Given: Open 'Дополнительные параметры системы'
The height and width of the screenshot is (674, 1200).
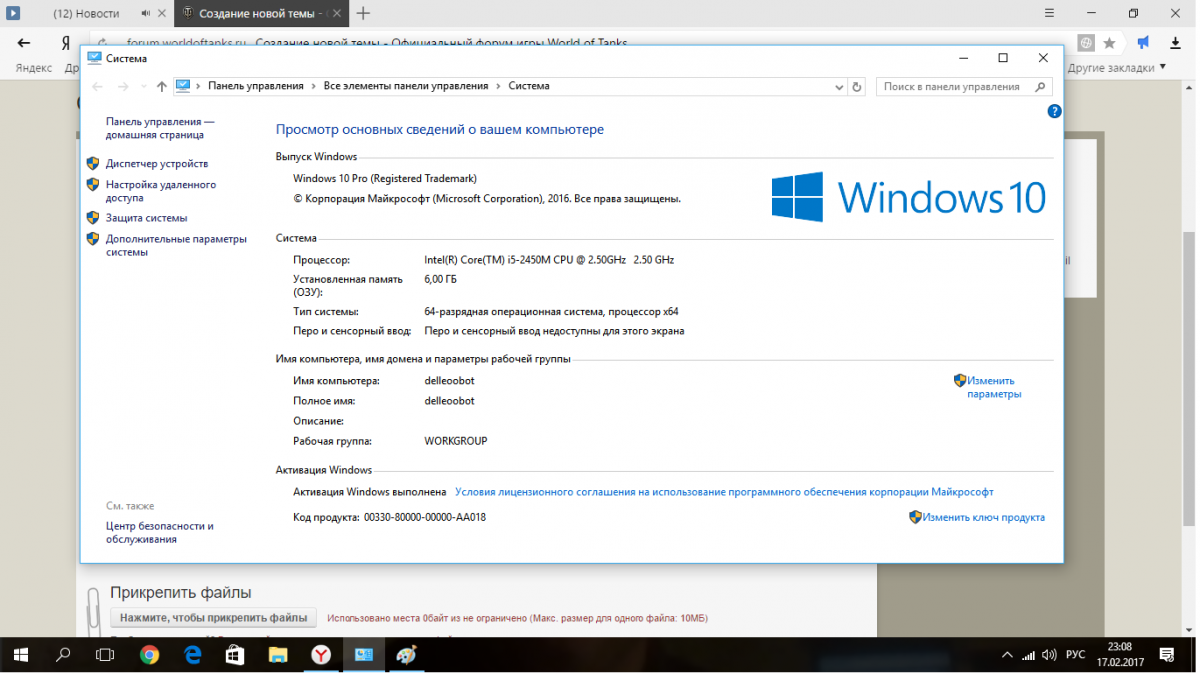Looking at the screenshot, I should (176, 245).
